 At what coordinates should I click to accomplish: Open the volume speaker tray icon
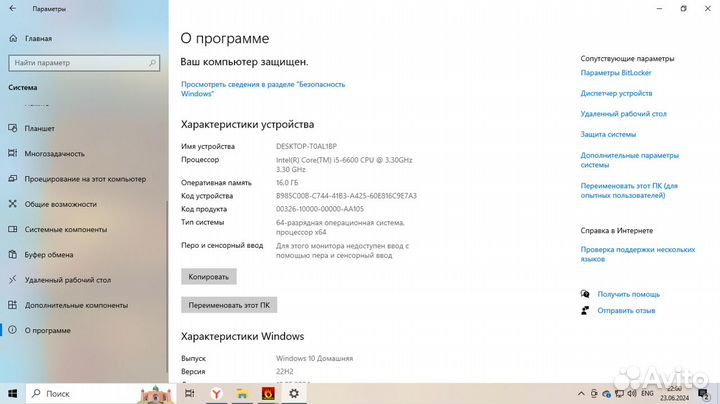(632, 393)
